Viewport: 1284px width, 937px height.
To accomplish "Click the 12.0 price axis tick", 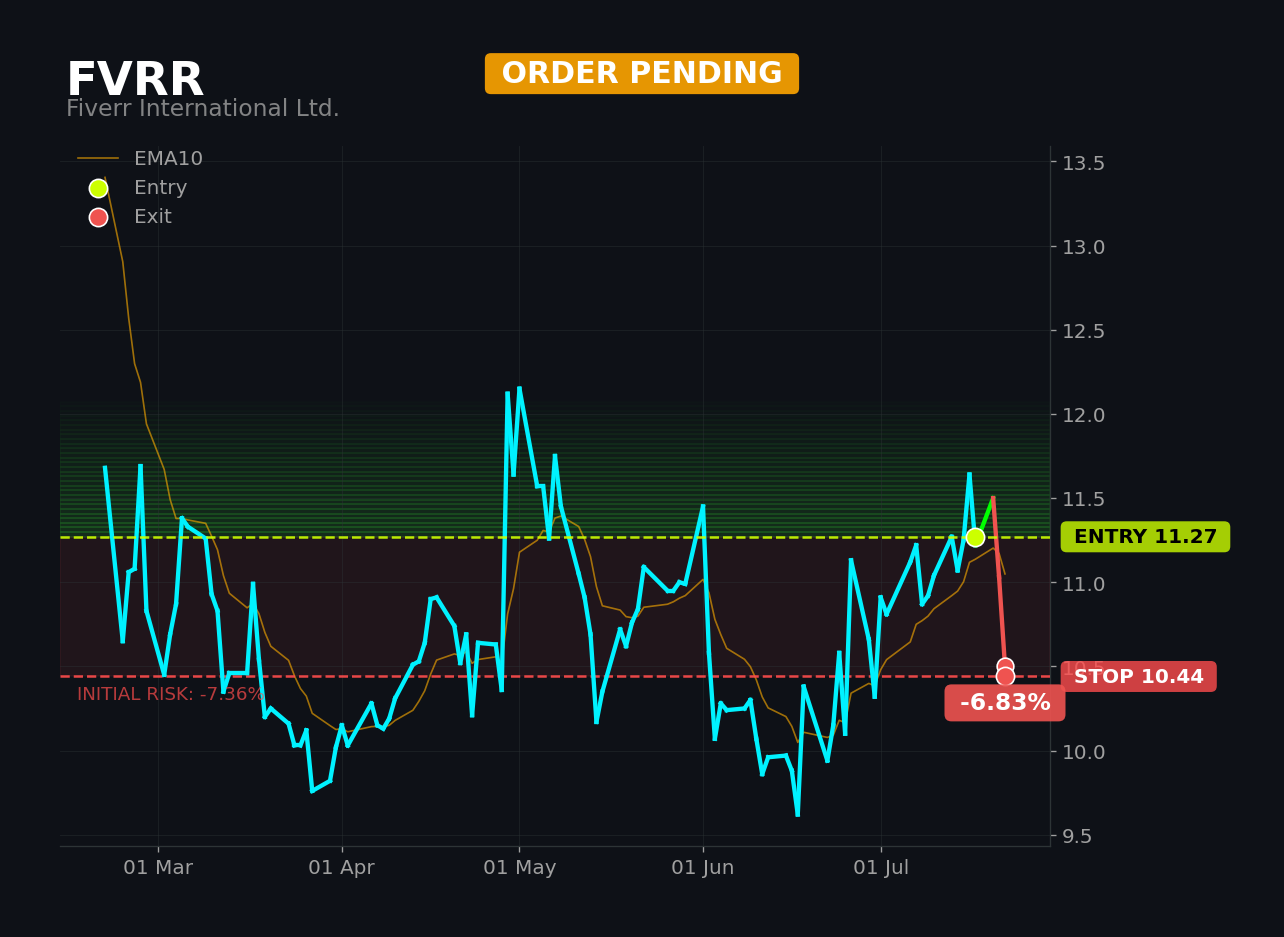I will pyautogui.click(x=1083, y=415).
